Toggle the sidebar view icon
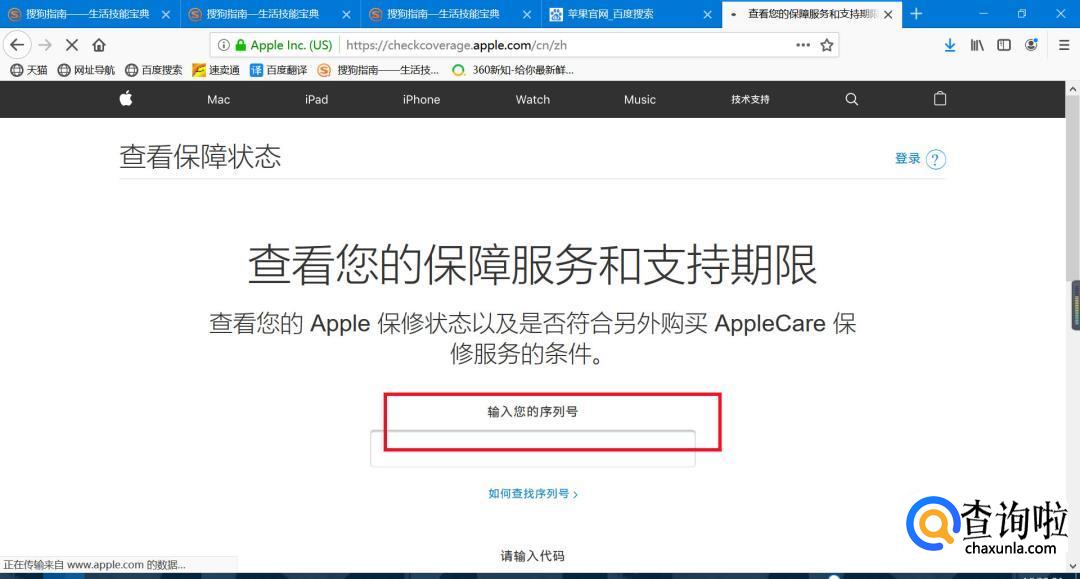 point(1004,45)
